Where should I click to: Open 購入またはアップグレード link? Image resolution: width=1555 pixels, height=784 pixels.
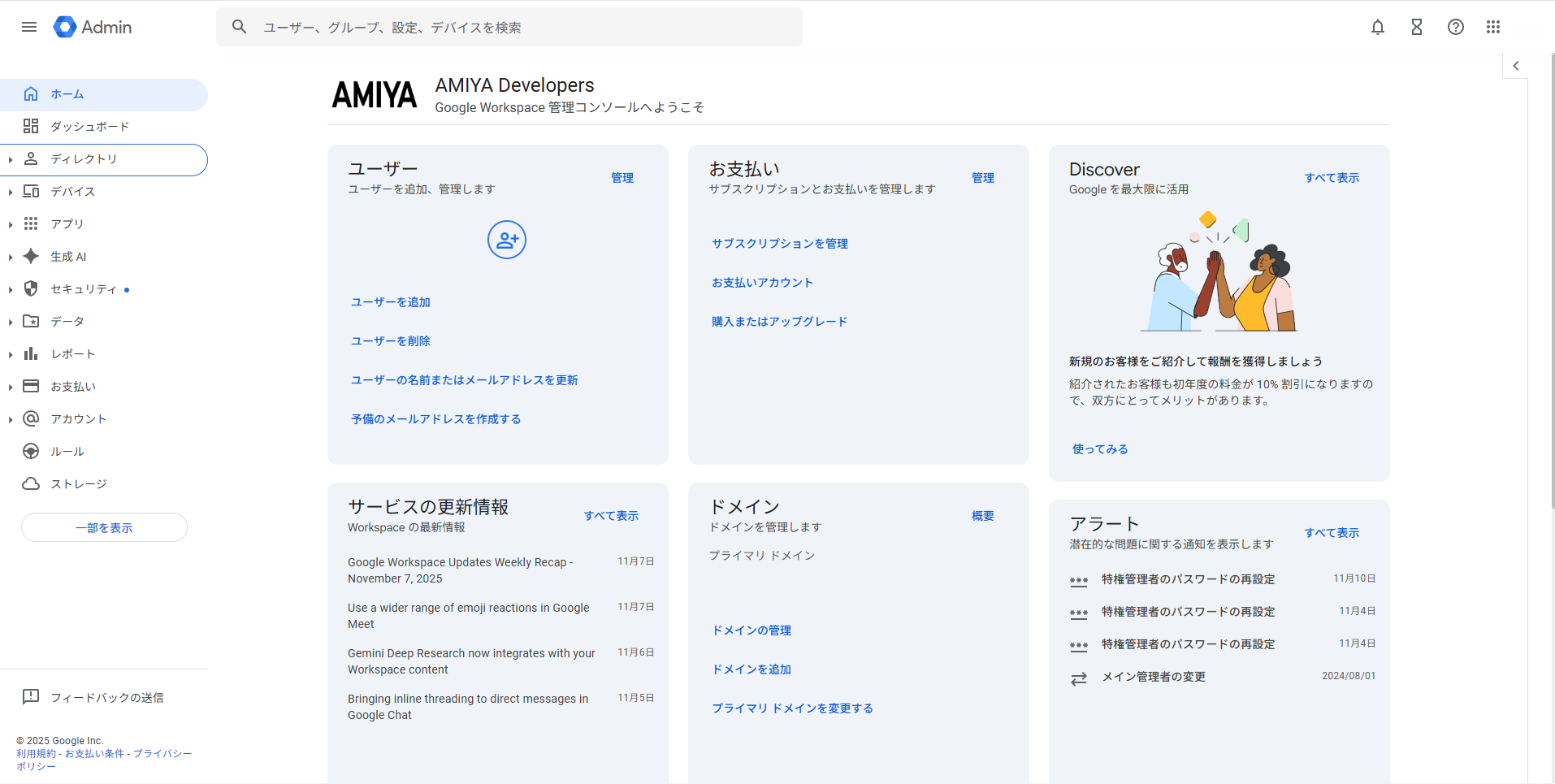780,322
